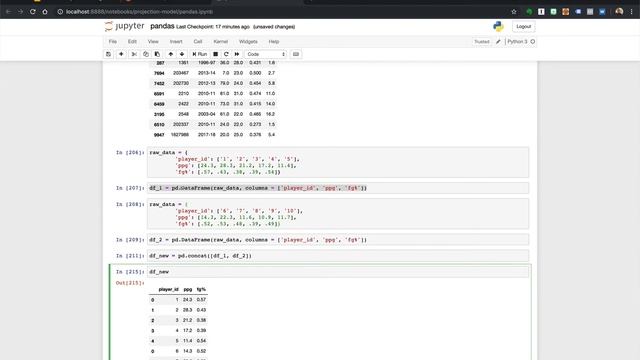Click the Out[215] output prompt
The height and width of the screenshot is (360, 640).
pyautogui.click(x=130, y=282)
